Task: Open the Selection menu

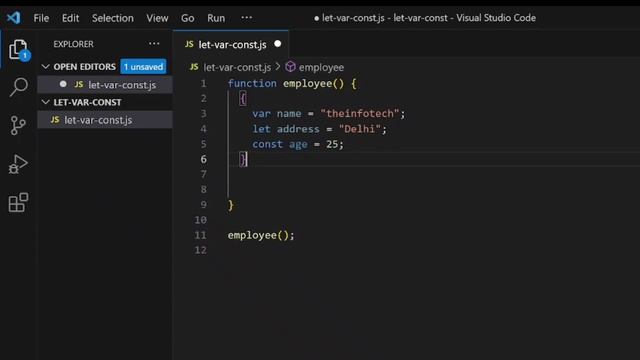Action: point(113,18)
